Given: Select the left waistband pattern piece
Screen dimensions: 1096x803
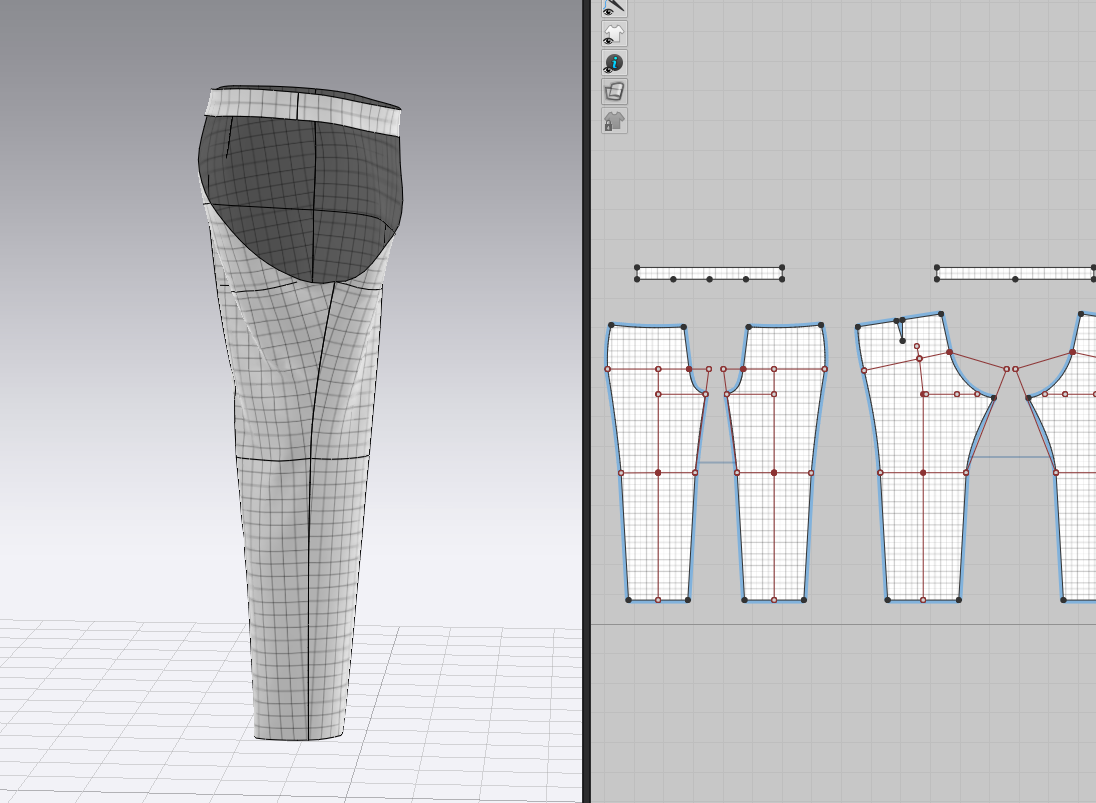Looking at the screenshot, I should coord(709,273).
